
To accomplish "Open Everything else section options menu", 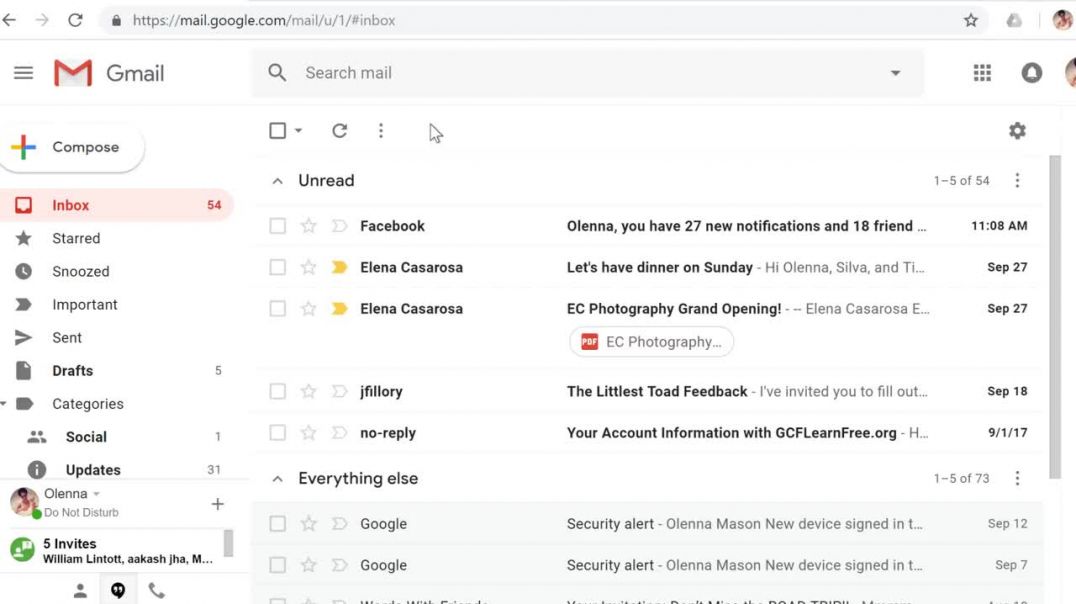I will tap(1017, 478).
